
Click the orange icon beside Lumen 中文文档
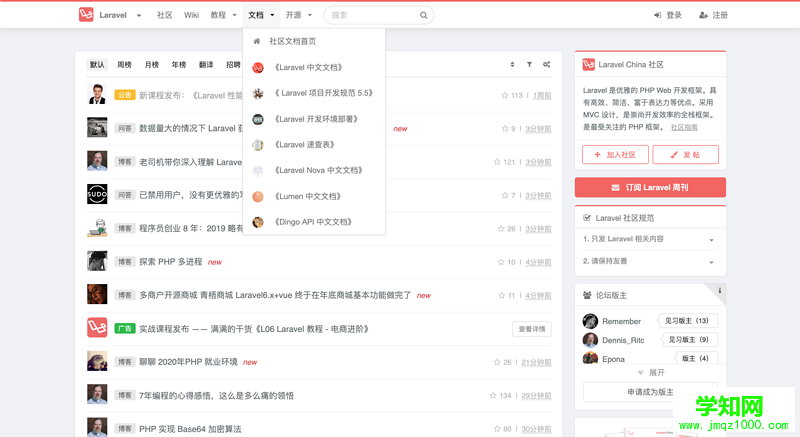[258, 196]
